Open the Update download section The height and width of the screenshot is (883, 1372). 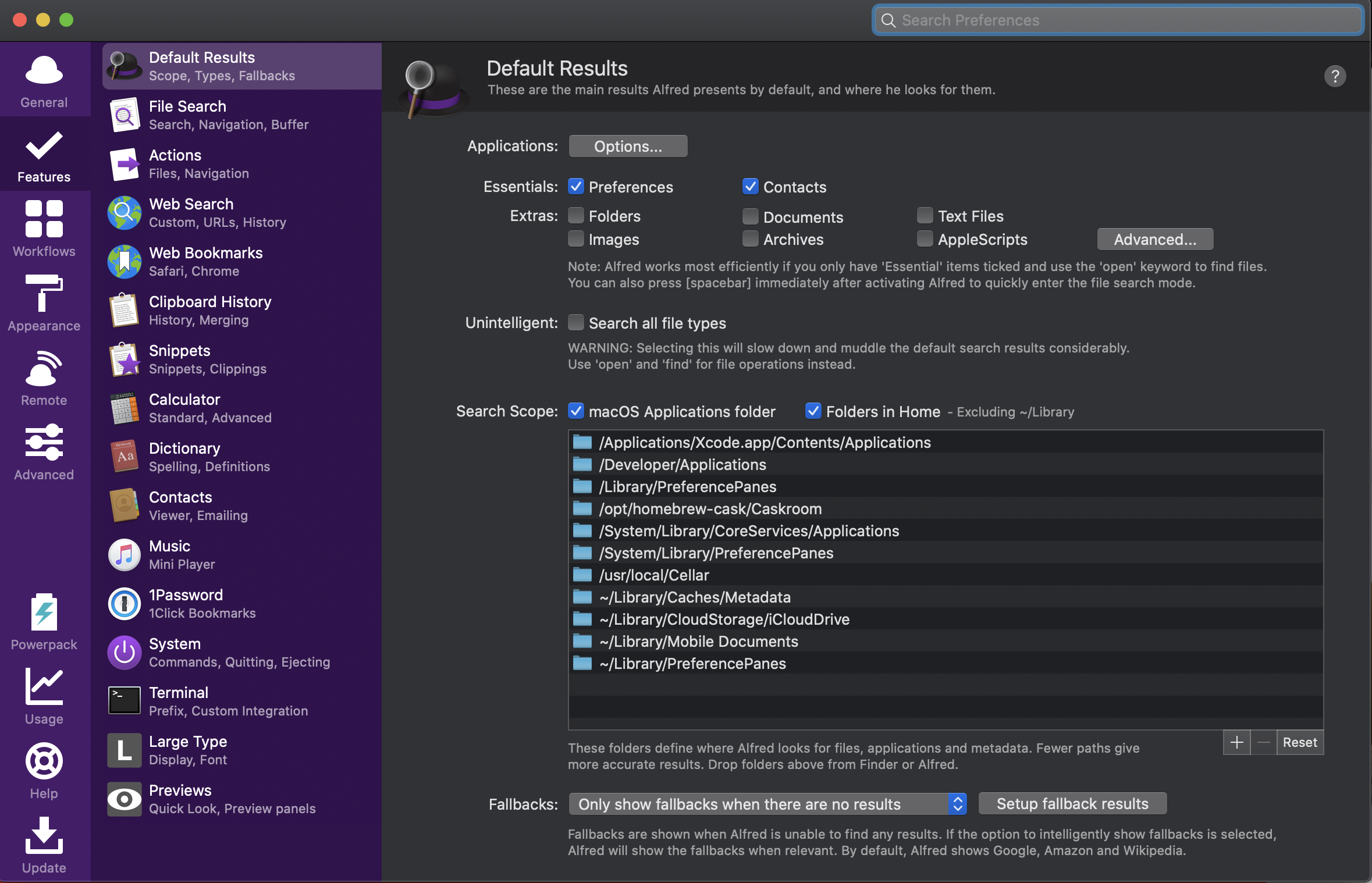pos(44,845)
